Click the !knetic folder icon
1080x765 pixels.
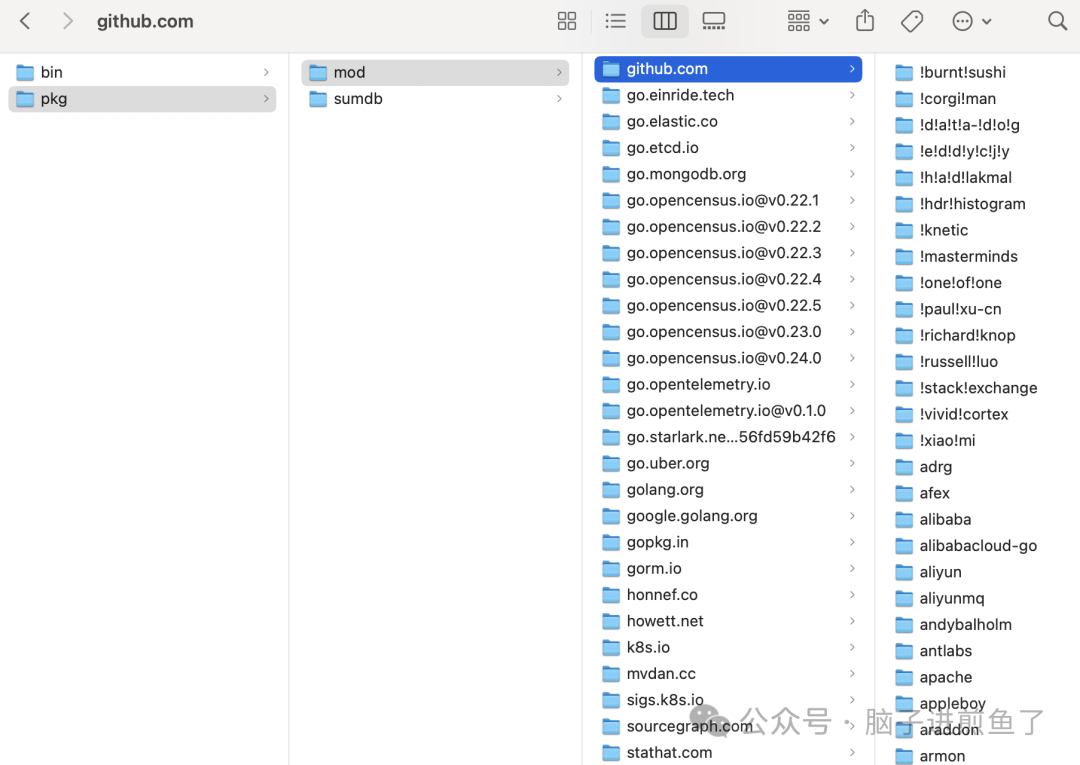904,230
